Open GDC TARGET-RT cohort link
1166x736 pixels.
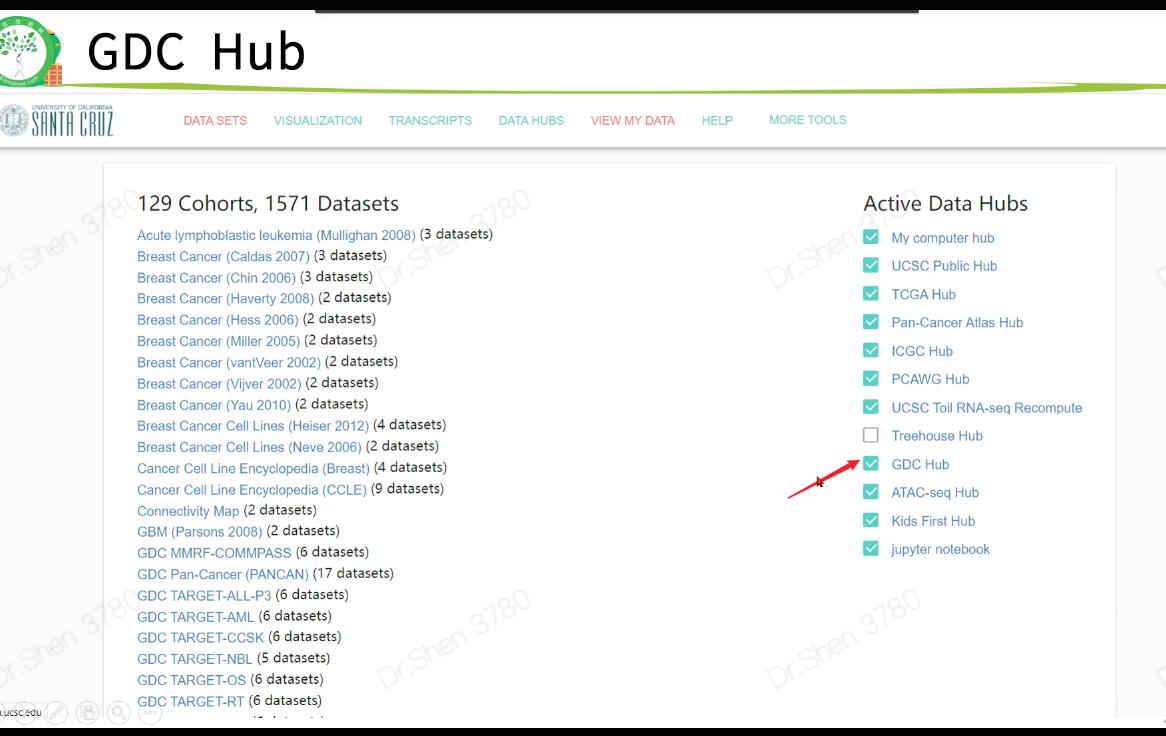(190, 702)
